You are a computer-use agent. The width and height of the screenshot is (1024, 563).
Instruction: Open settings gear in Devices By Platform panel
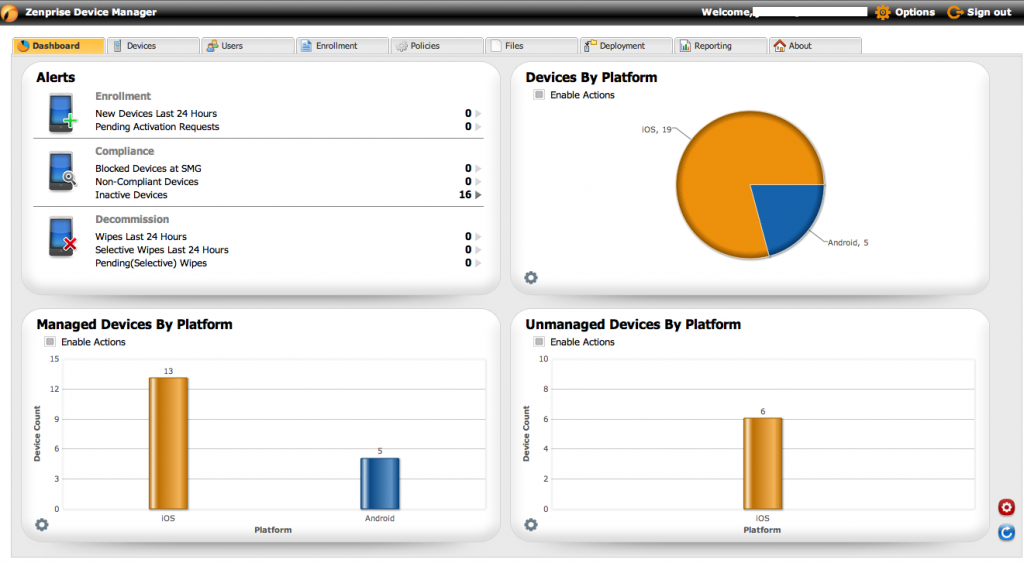pos(531,277)
